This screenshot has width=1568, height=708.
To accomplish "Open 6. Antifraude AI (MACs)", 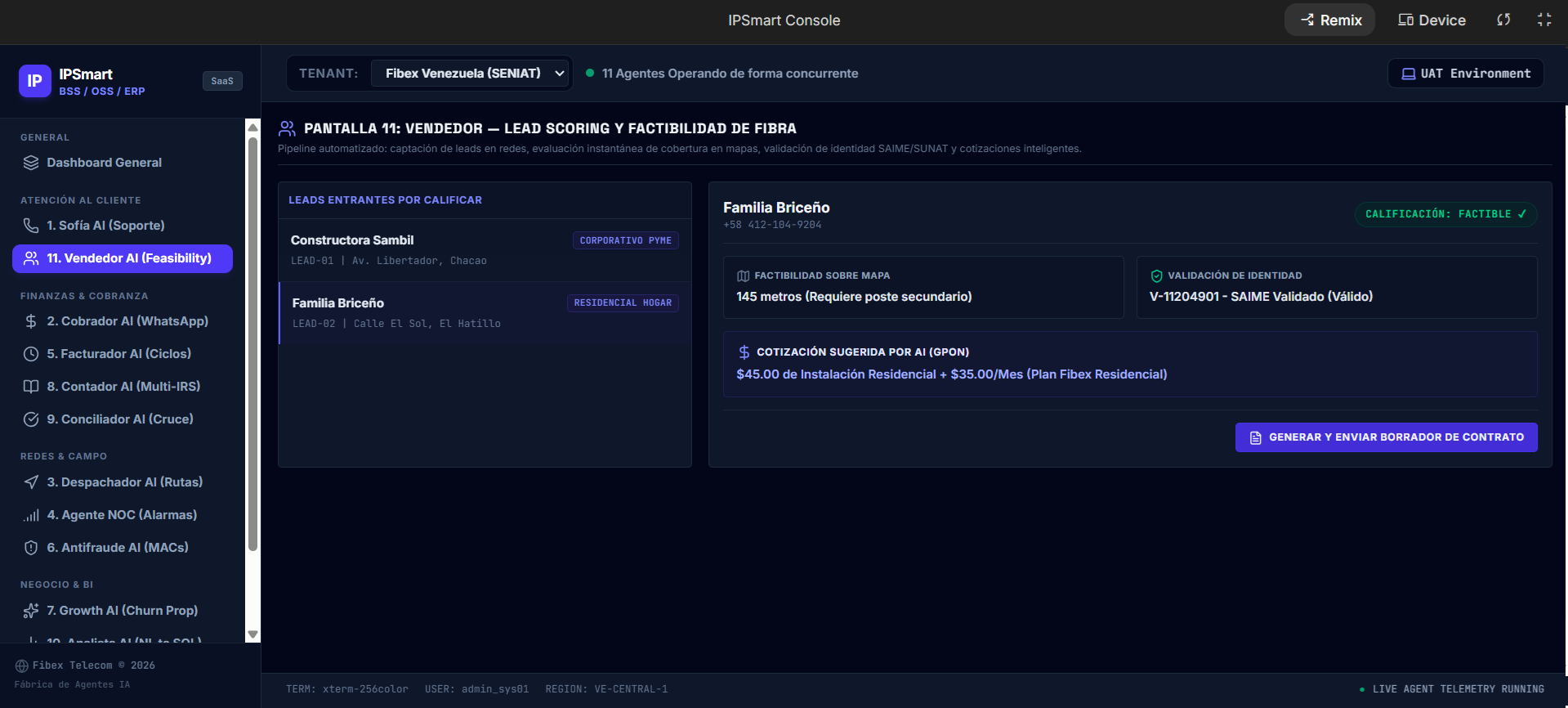I will tap(123, 548).
